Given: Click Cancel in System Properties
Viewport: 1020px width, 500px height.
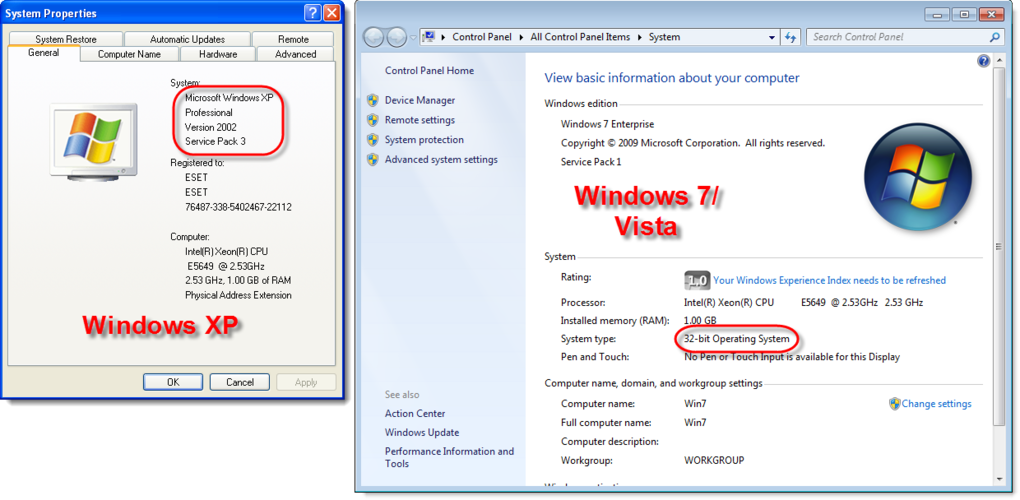Looking at the screenshot, I should (239, 382).
